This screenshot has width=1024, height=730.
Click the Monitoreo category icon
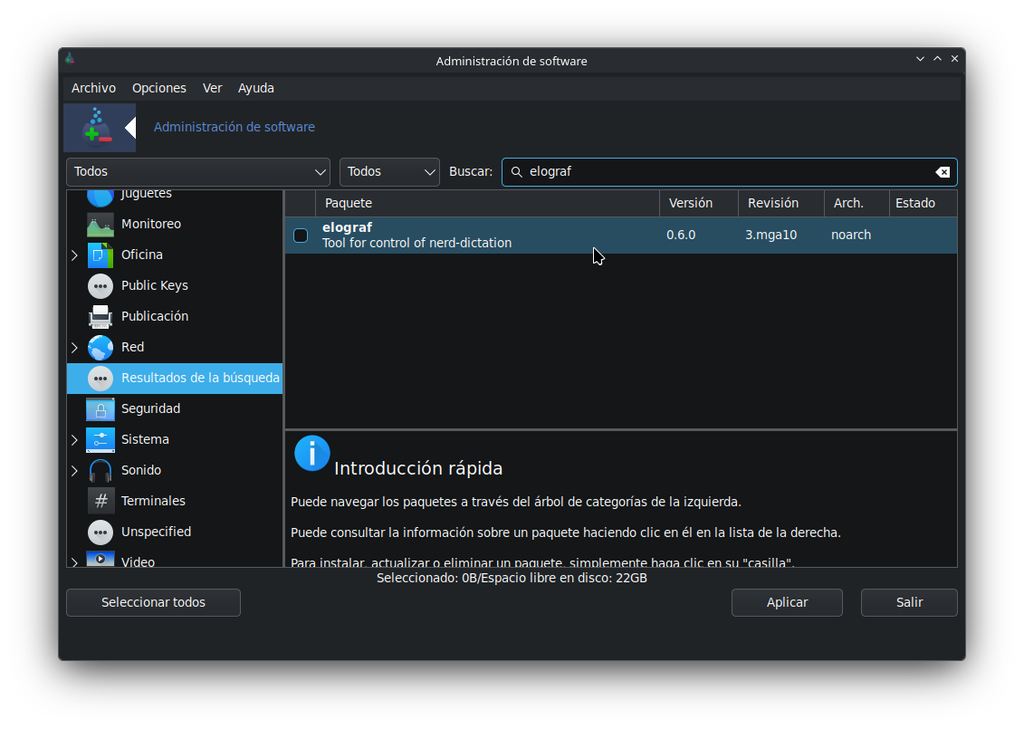pos(100,225)
